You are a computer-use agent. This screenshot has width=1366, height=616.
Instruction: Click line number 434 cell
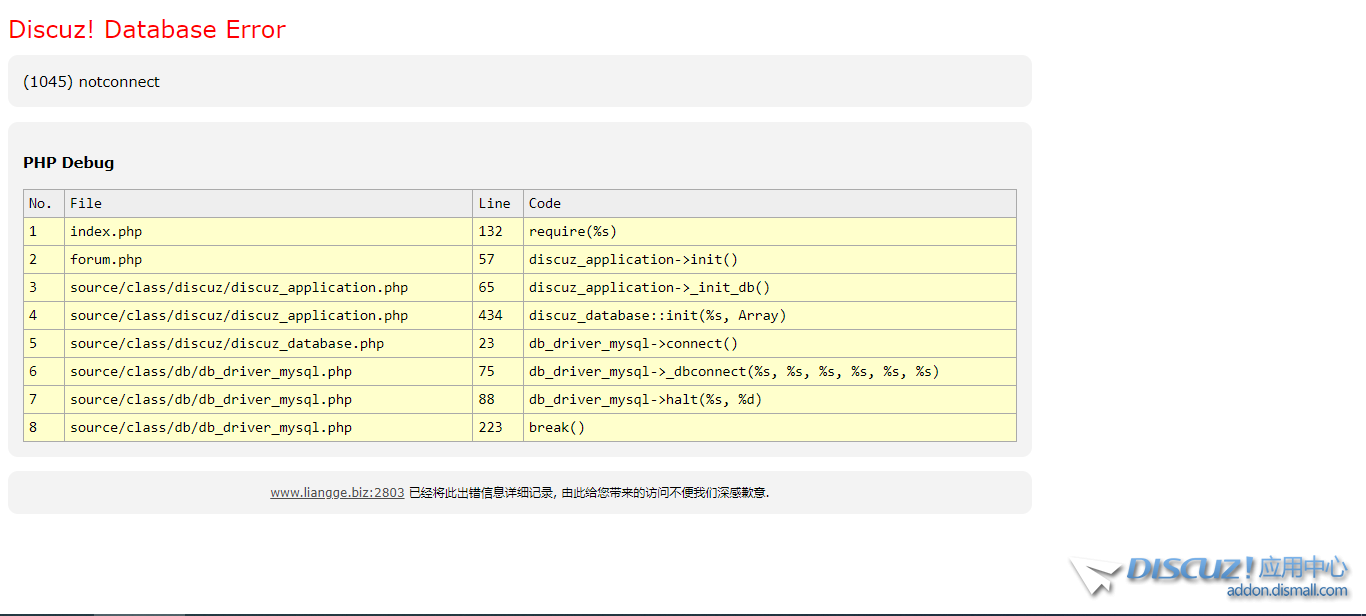491,316
